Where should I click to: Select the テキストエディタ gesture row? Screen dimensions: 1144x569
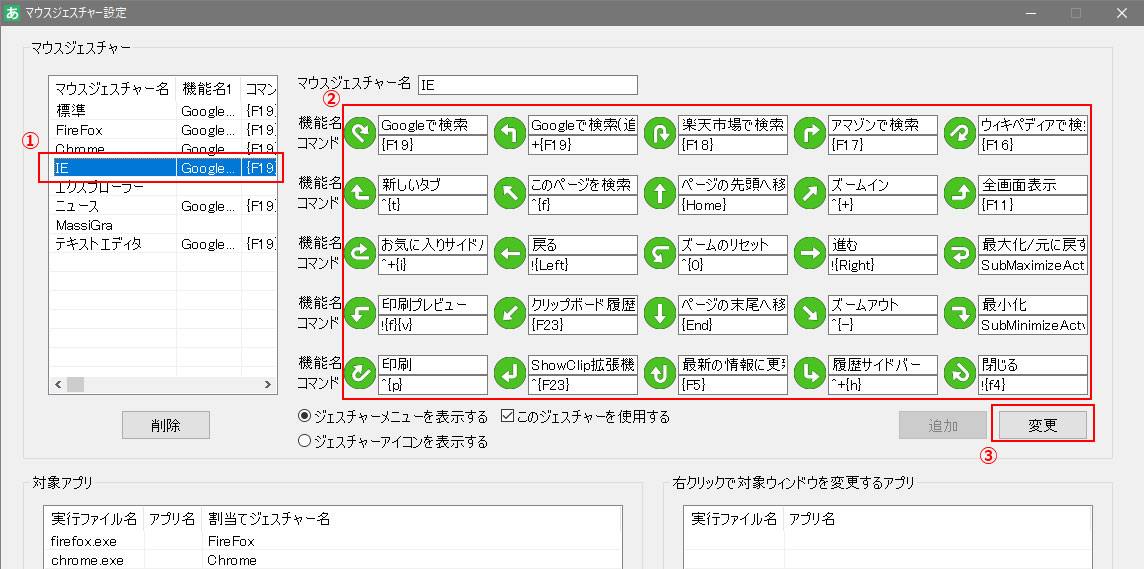coord(163,244)
